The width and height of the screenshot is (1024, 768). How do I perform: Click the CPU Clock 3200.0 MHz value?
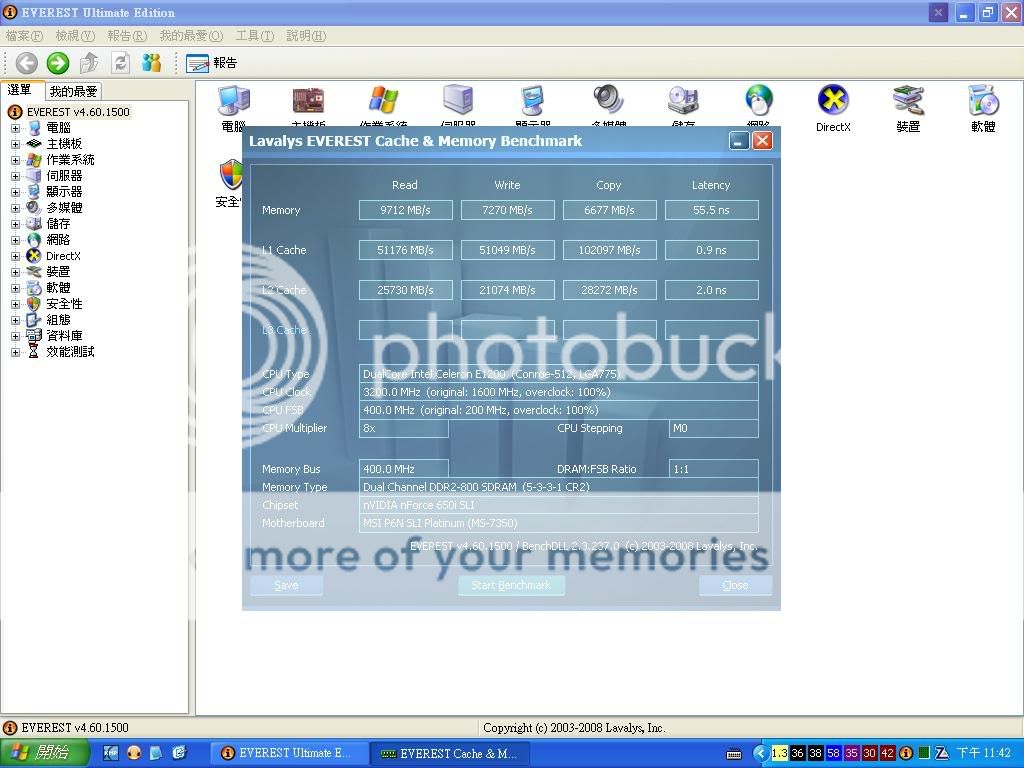pyautogui.click(x=558, y=392)
